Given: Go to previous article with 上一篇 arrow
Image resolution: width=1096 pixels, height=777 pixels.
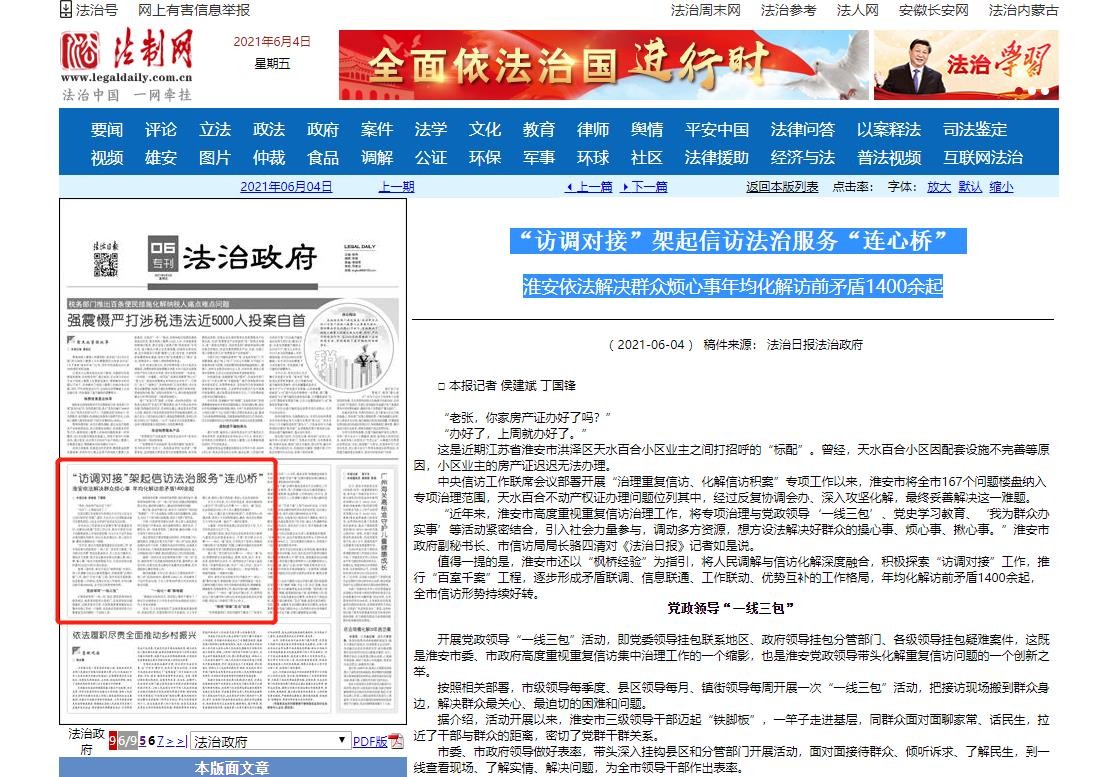Looking at the screenshot, I should tap(589, 187).
